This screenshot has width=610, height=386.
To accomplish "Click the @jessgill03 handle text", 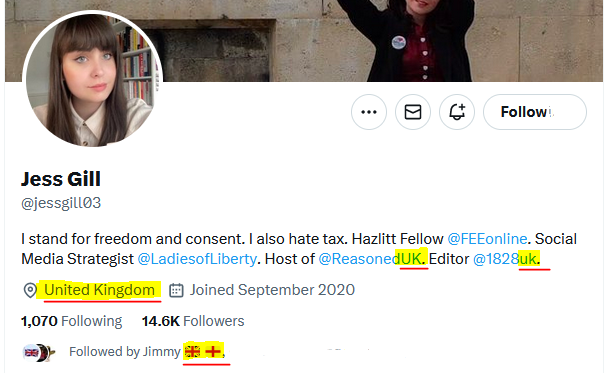I will [61, 203].
